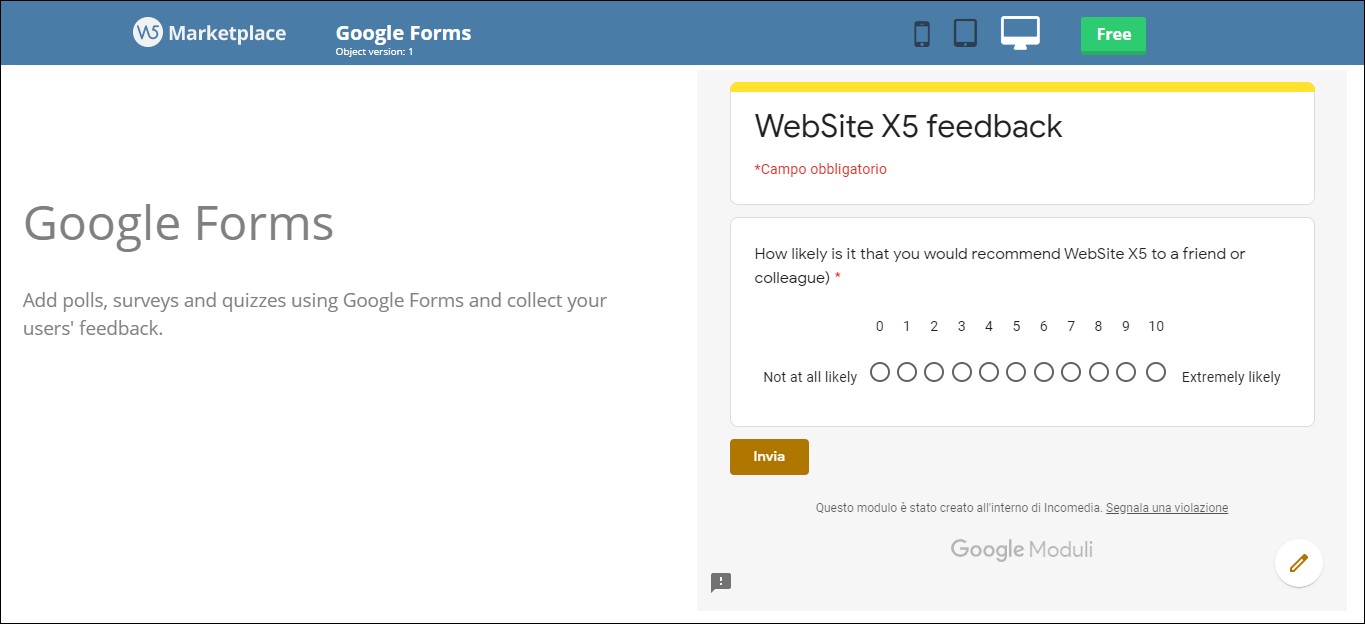Choose rating 8 radio button
The width and height of the screenshot is (1365, 624).
(x=1099, y=372)
